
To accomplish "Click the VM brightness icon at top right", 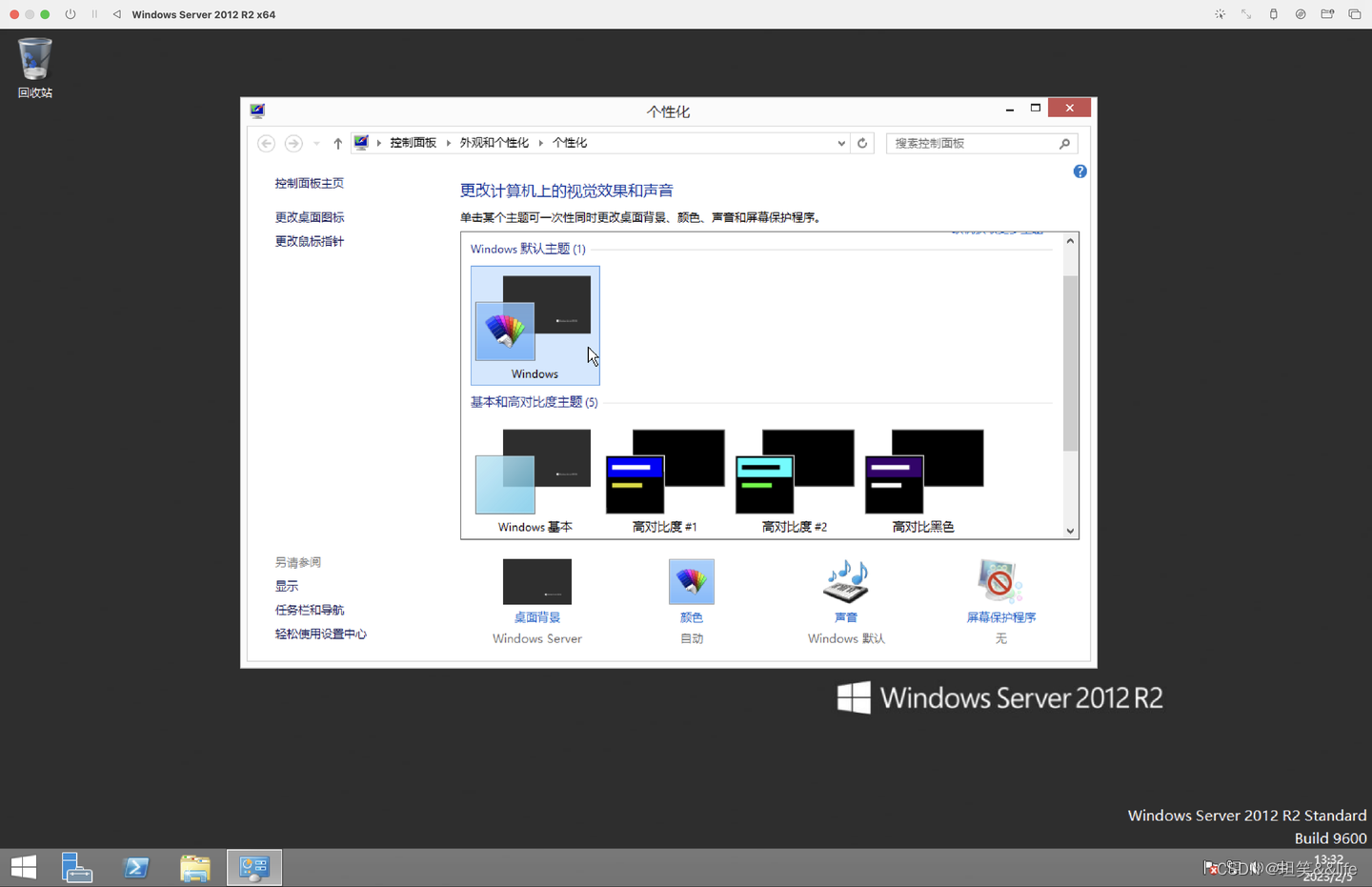I will click(1220, 14).
